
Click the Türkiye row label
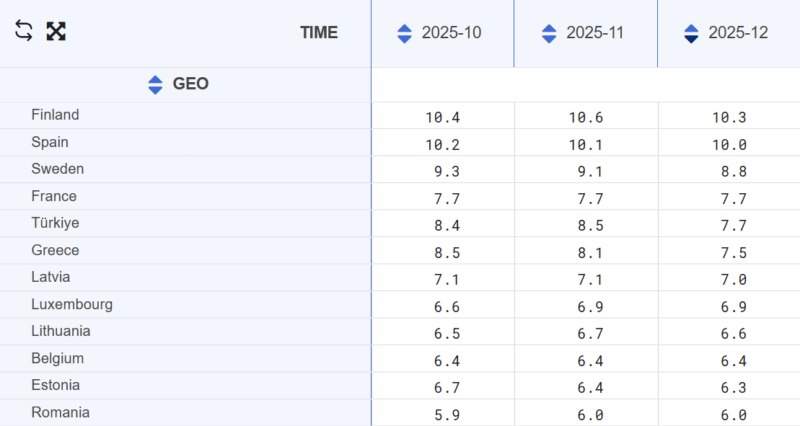pos(55,223)
